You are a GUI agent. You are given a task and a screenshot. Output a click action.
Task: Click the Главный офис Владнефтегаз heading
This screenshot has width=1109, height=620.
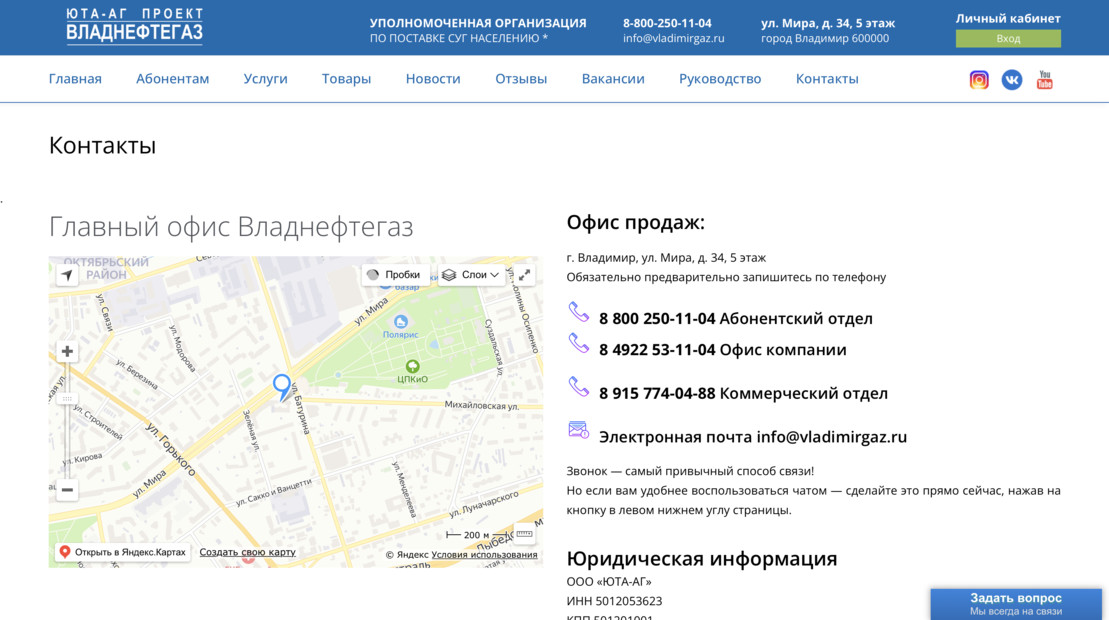tap(231, 226)
